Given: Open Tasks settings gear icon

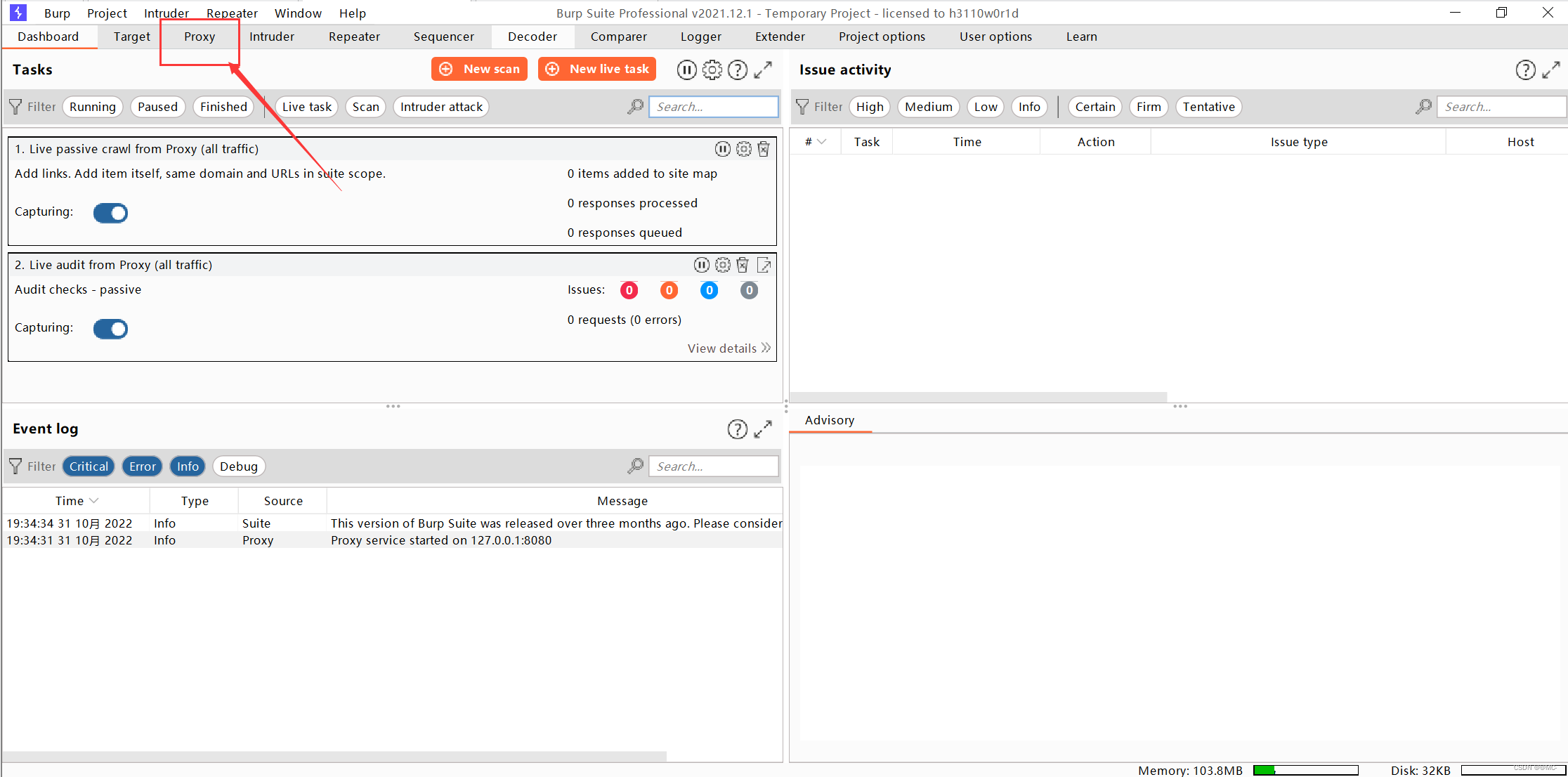Looking at the screenshot, I should point(712,70).
